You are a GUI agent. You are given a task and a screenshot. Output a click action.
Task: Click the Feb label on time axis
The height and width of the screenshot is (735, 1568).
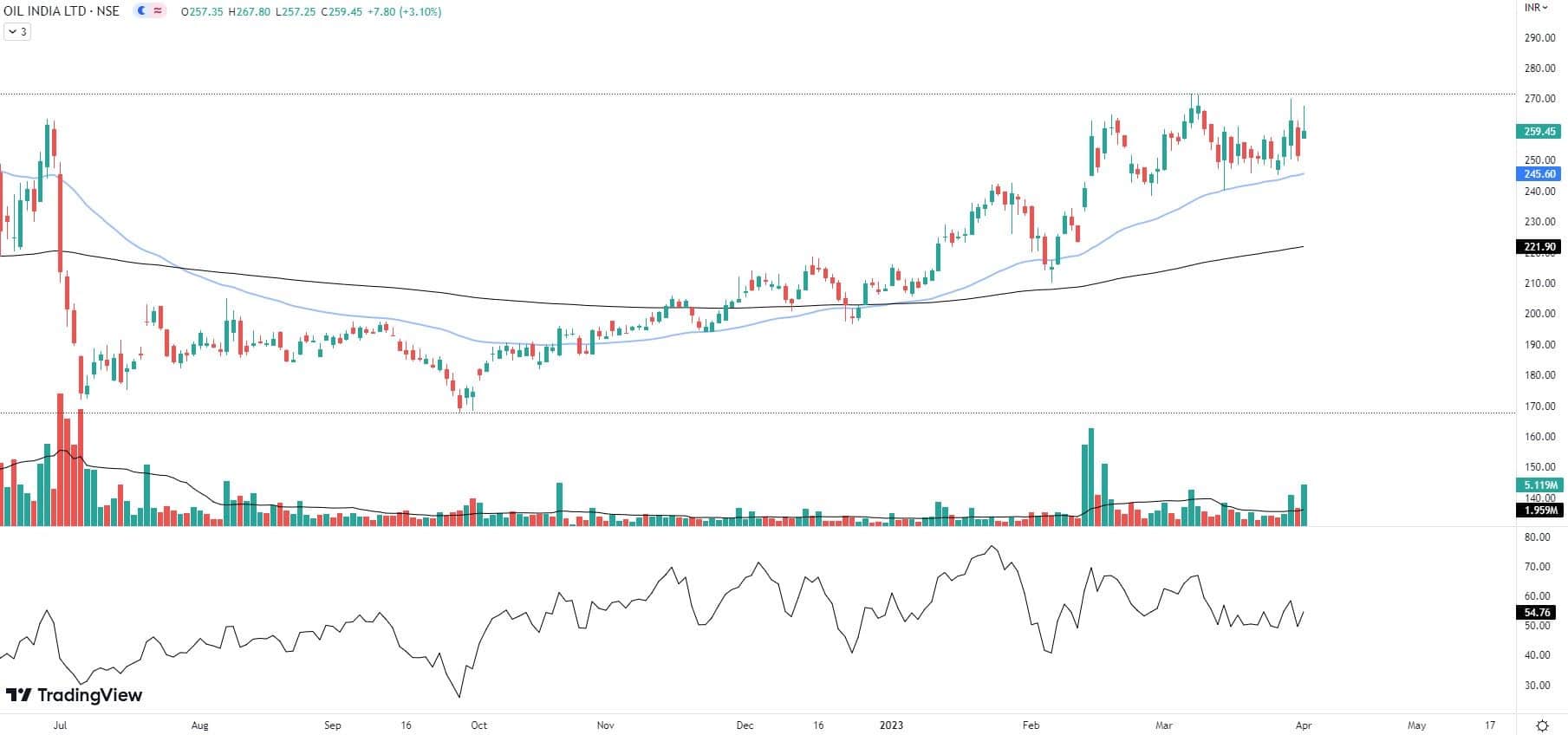click(x=1031, y=725)
